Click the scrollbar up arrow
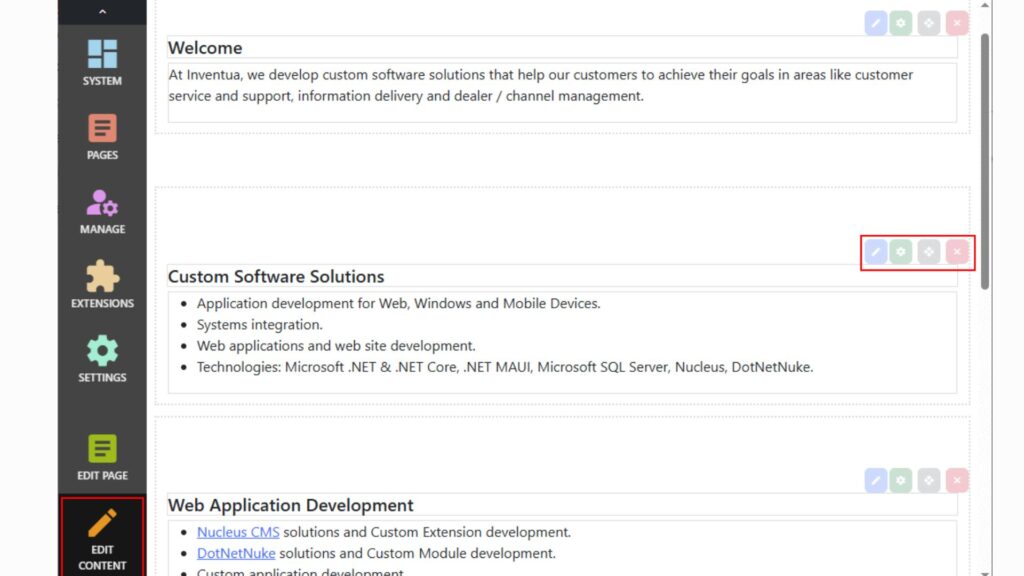 (x=985, y=5)
